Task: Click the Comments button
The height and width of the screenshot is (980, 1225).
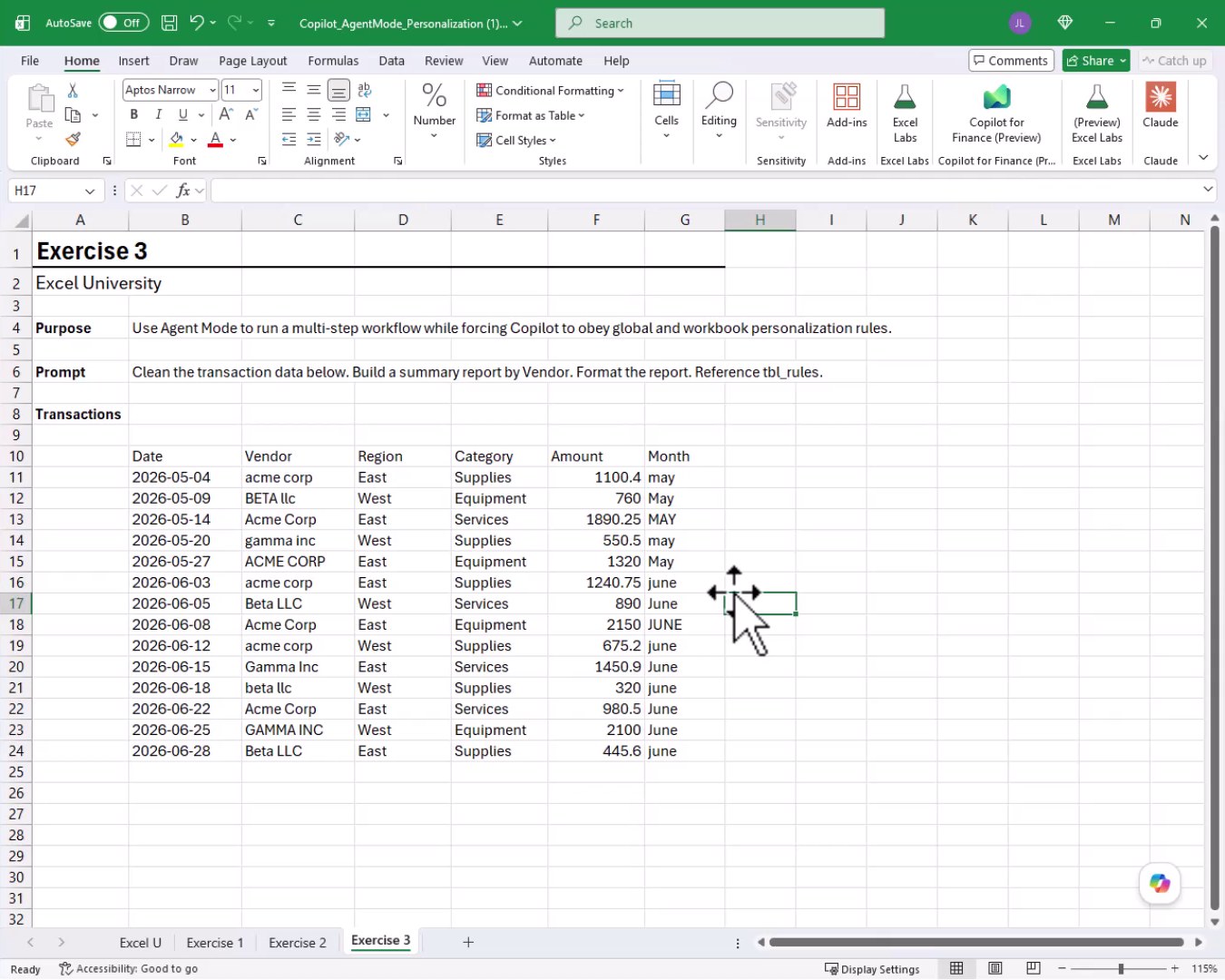Action: click(x=1011, y=61)
